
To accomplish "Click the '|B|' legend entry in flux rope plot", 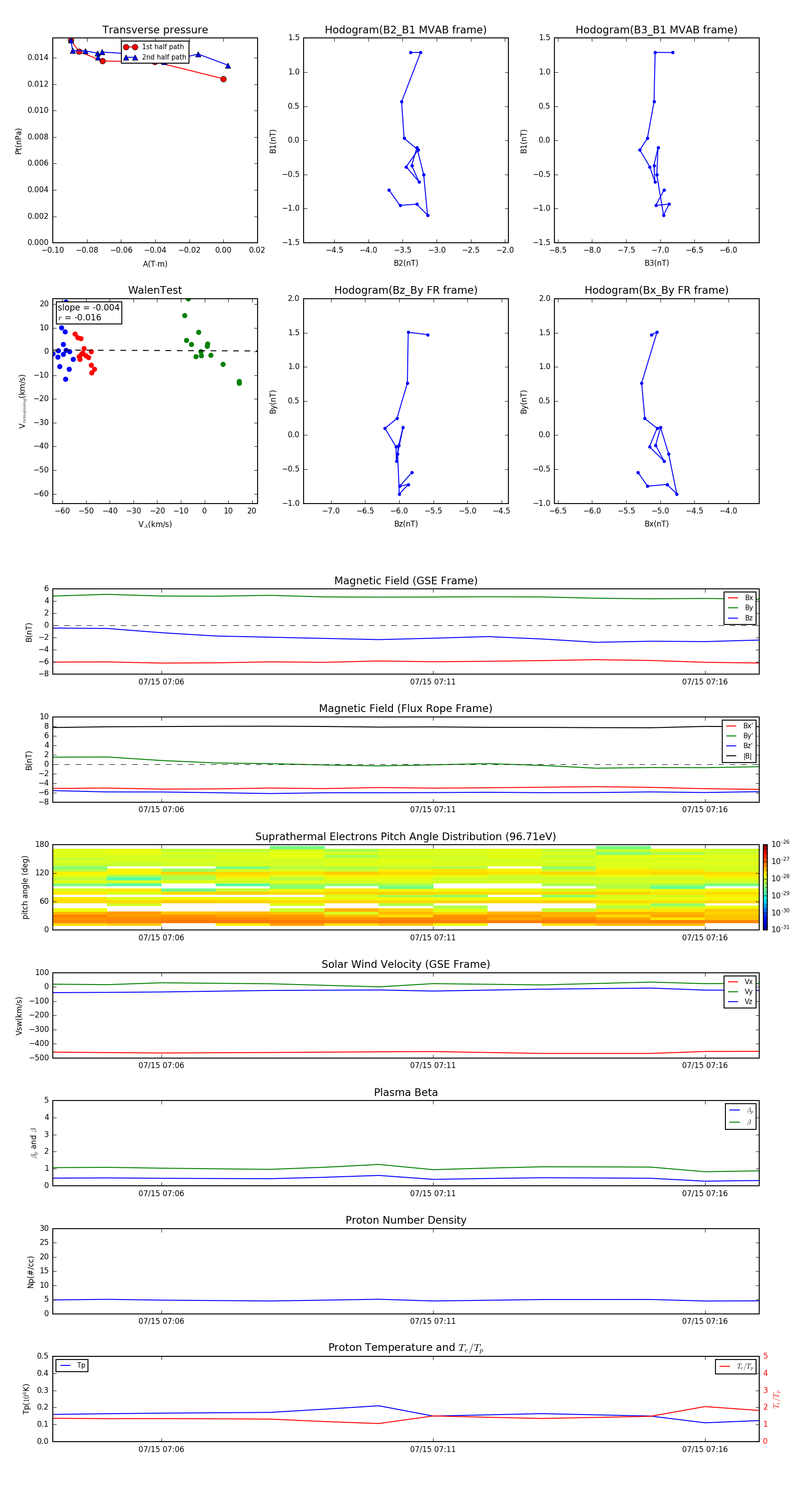I will pos(739,756).
